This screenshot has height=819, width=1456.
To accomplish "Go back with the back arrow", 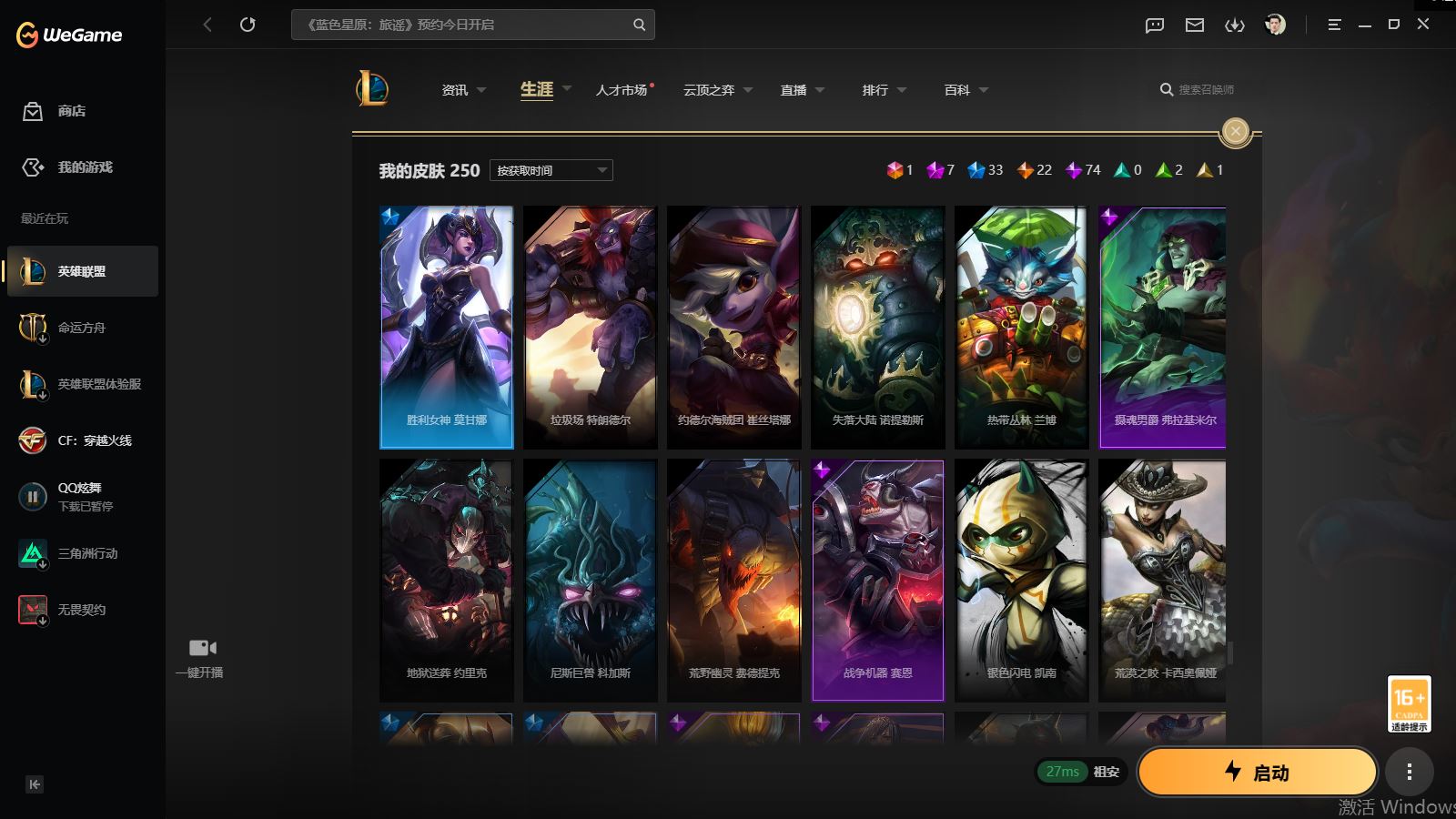I will point(207,25).
